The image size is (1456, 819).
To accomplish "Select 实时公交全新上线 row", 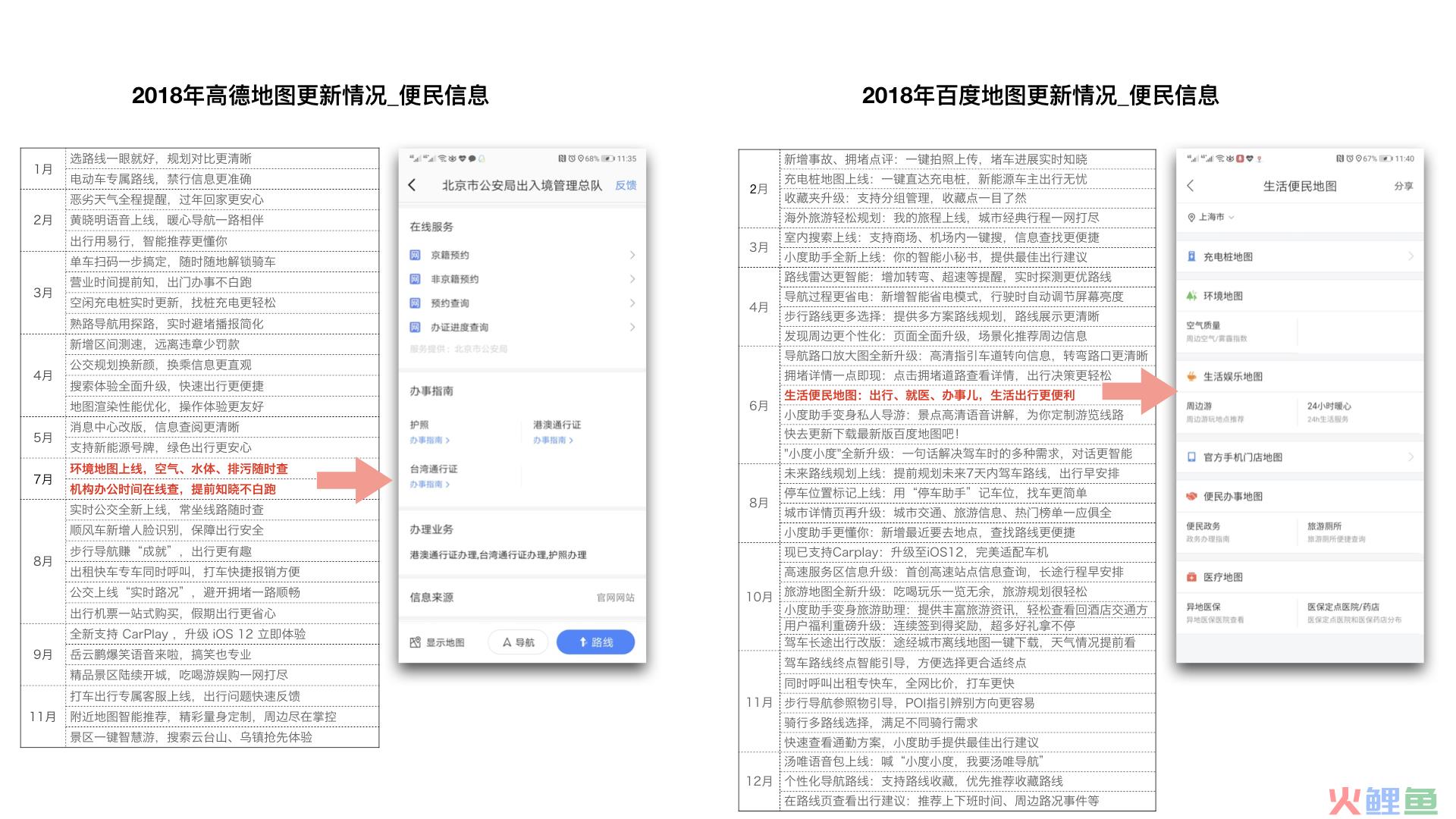I will 222,510.
